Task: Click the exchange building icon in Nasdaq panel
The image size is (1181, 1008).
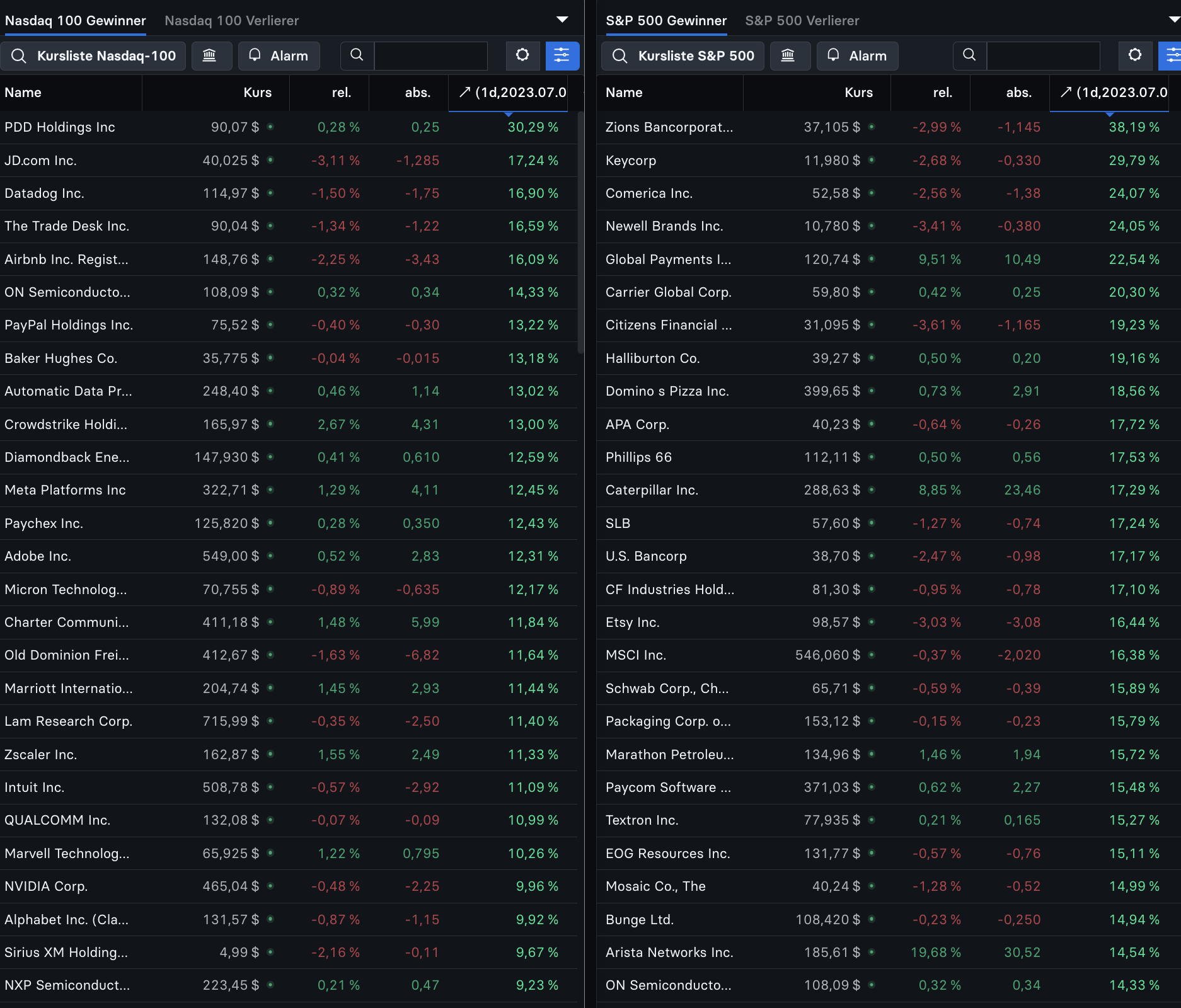Action: click(x=212, y=56)
